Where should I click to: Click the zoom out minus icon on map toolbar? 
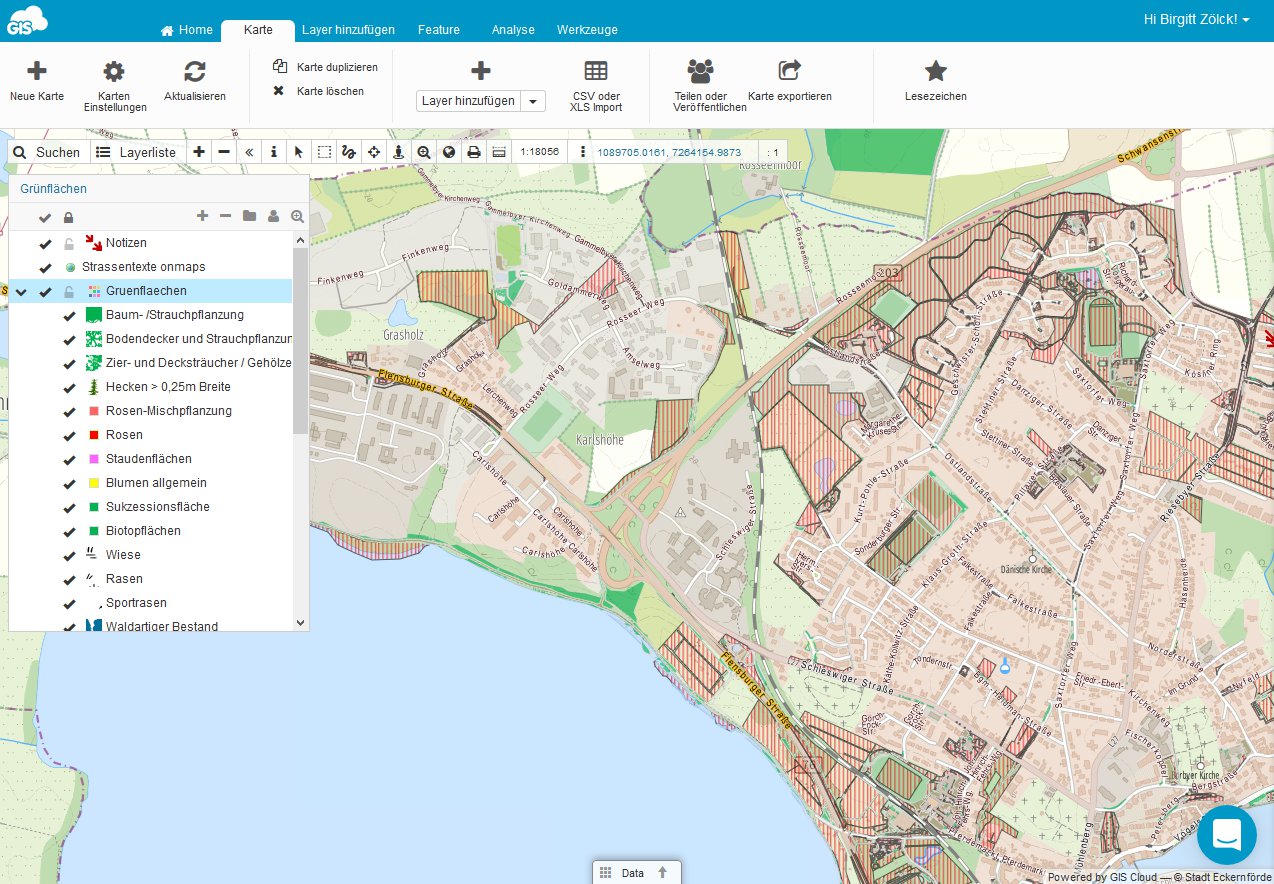pos(224,152)
